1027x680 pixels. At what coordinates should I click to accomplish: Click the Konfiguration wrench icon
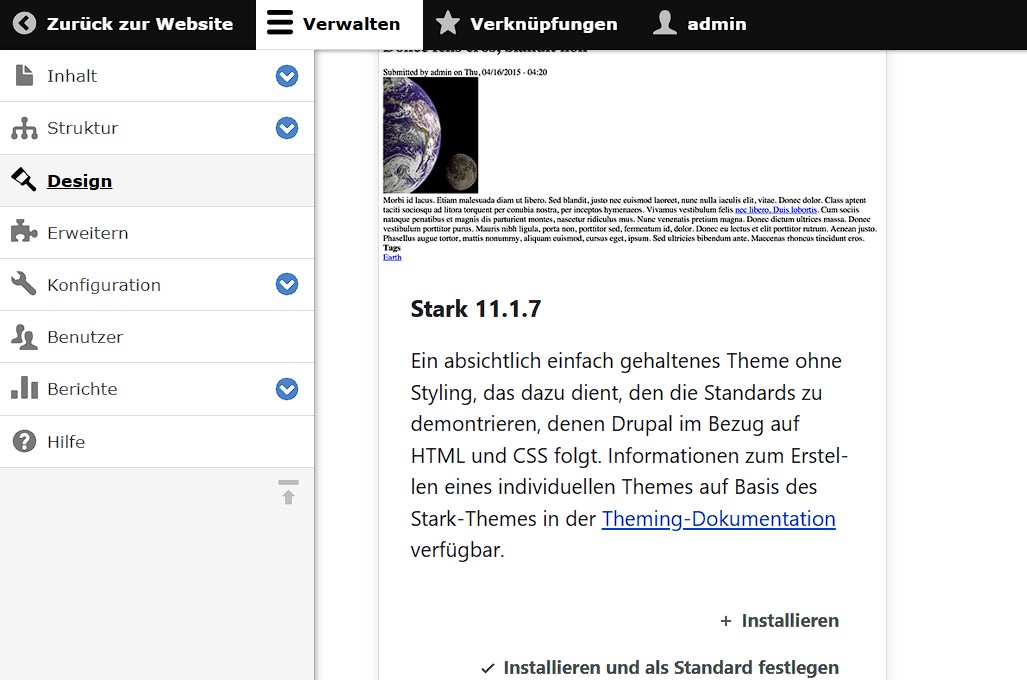(24, 284)
